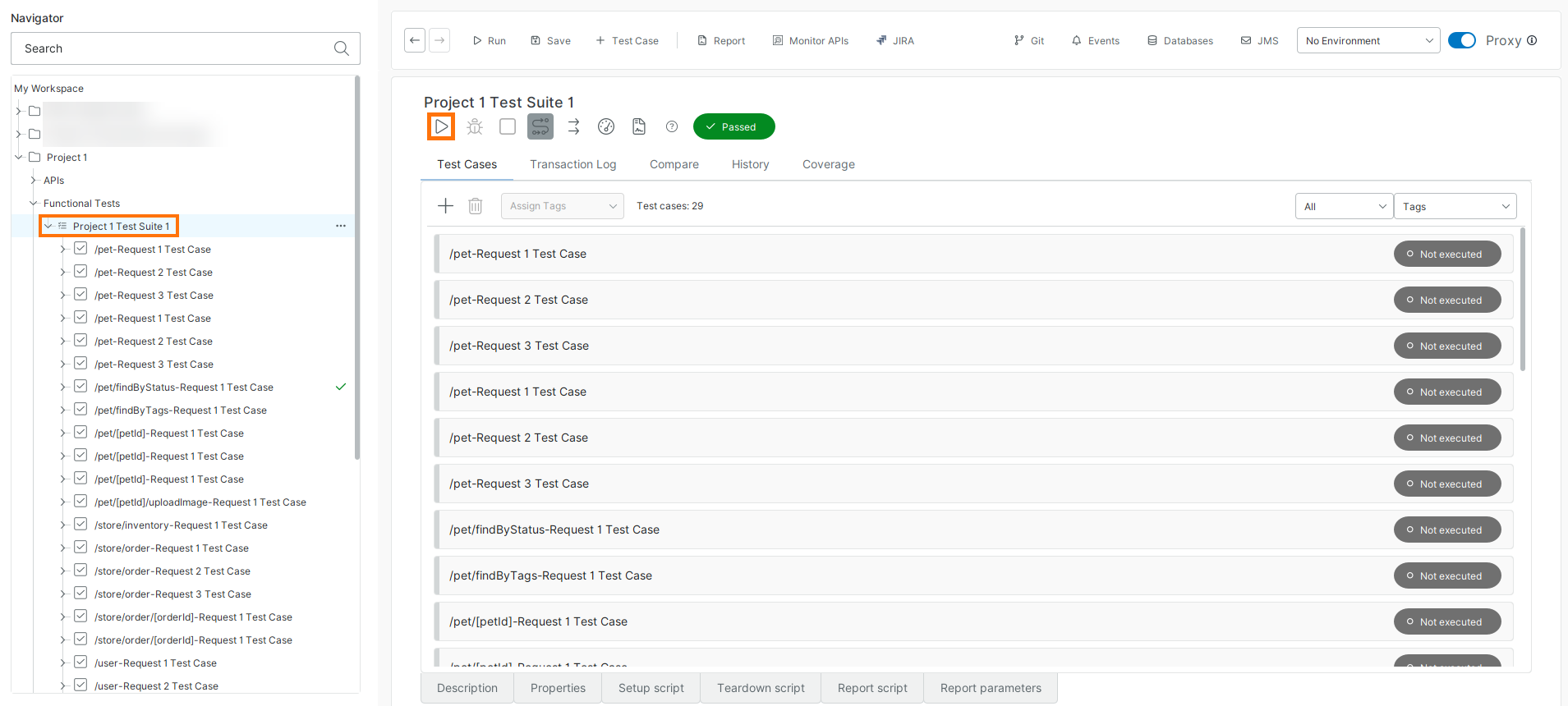
Task: Click the test case list vertical scrollbar
Action: (x=1522, y=300)
